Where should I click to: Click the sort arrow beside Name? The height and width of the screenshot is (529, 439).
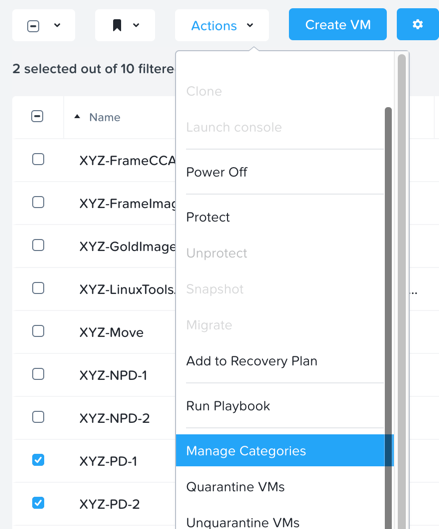(77, 117)
